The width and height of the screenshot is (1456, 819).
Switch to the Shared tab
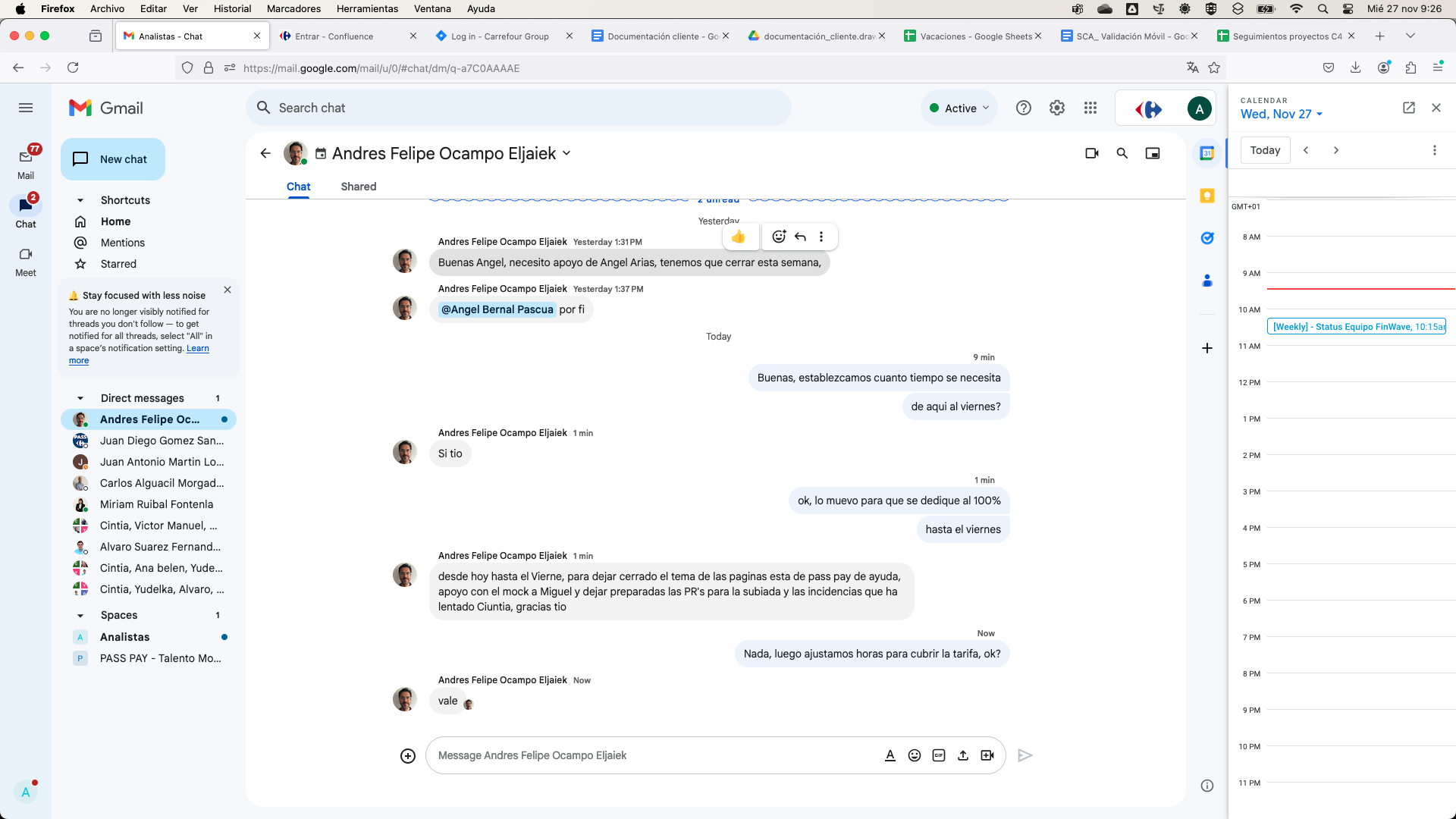pyautogui.click(x=358, y=187)
